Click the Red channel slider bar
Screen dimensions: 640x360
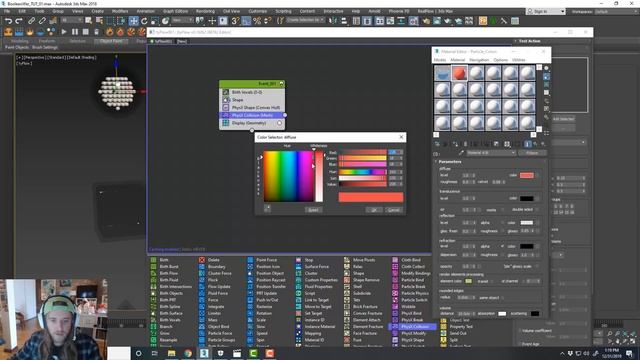tap(362, 152)
